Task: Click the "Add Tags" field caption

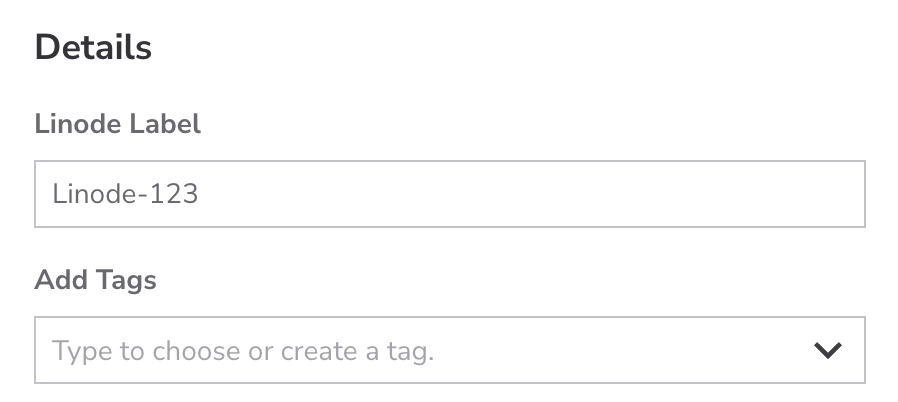Action: [x=96, y=281]
